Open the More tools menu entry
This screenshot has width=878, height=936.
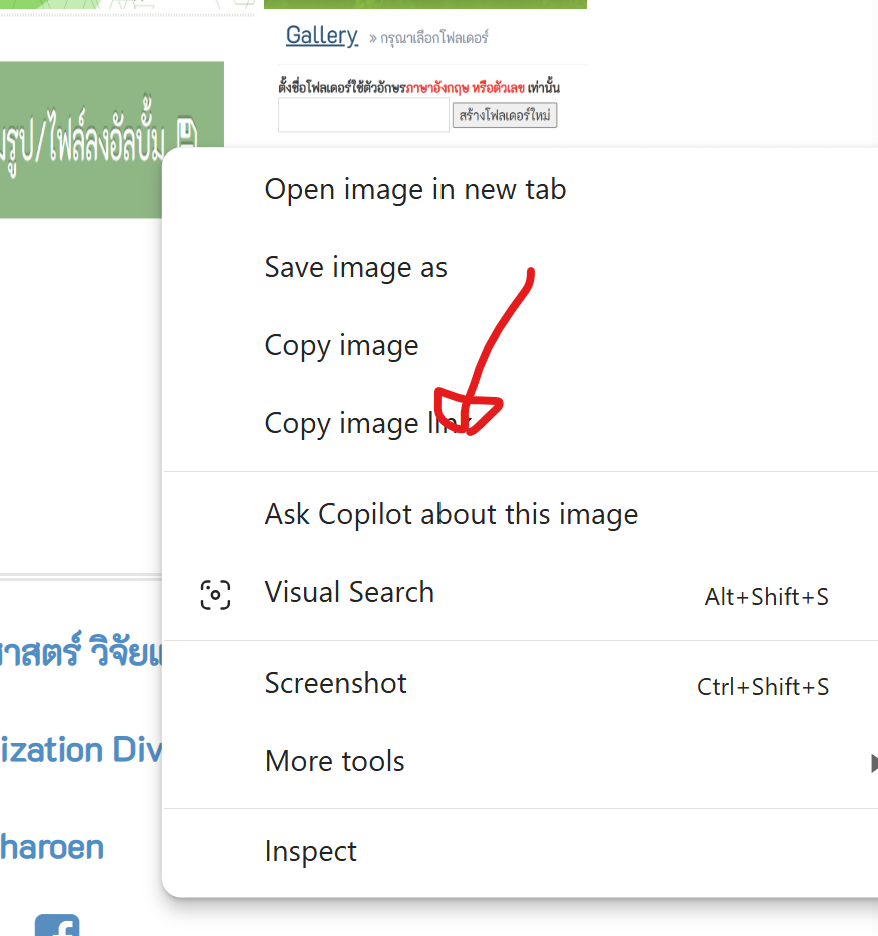point(334,762)
